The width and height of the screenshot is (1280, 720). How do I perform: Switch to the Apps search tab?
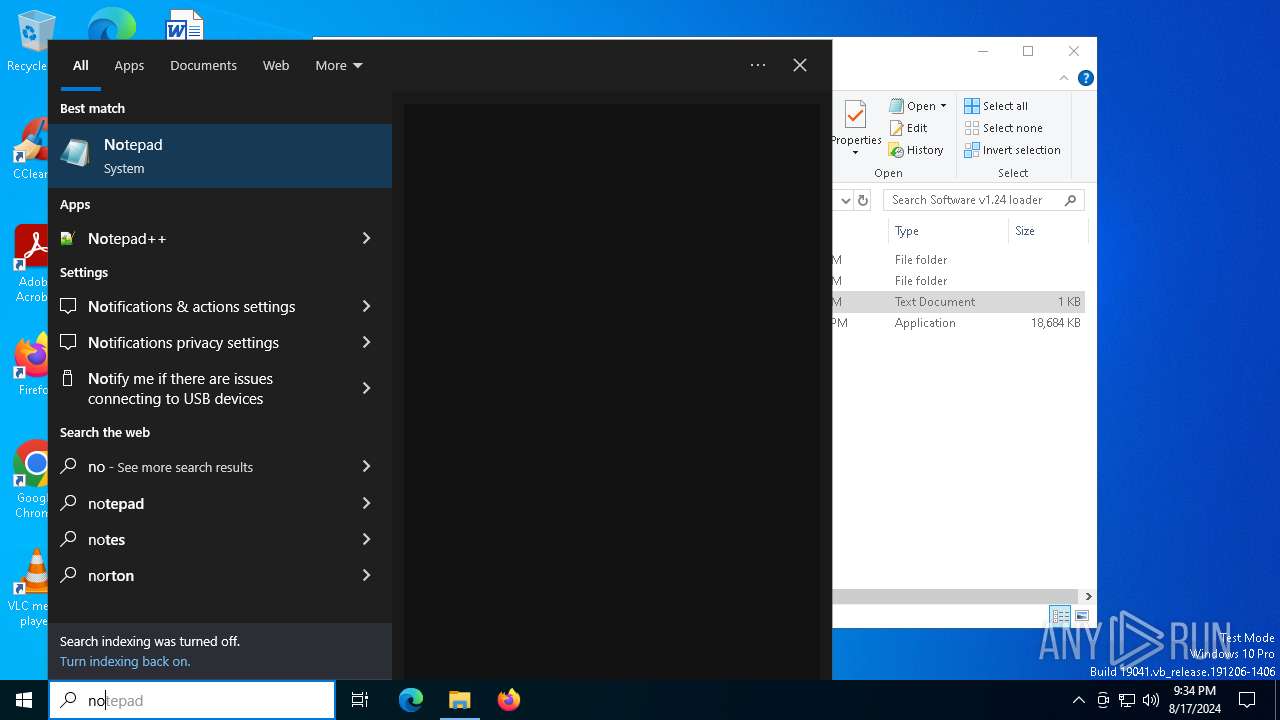pyautogui.click(x=129, y=65)
